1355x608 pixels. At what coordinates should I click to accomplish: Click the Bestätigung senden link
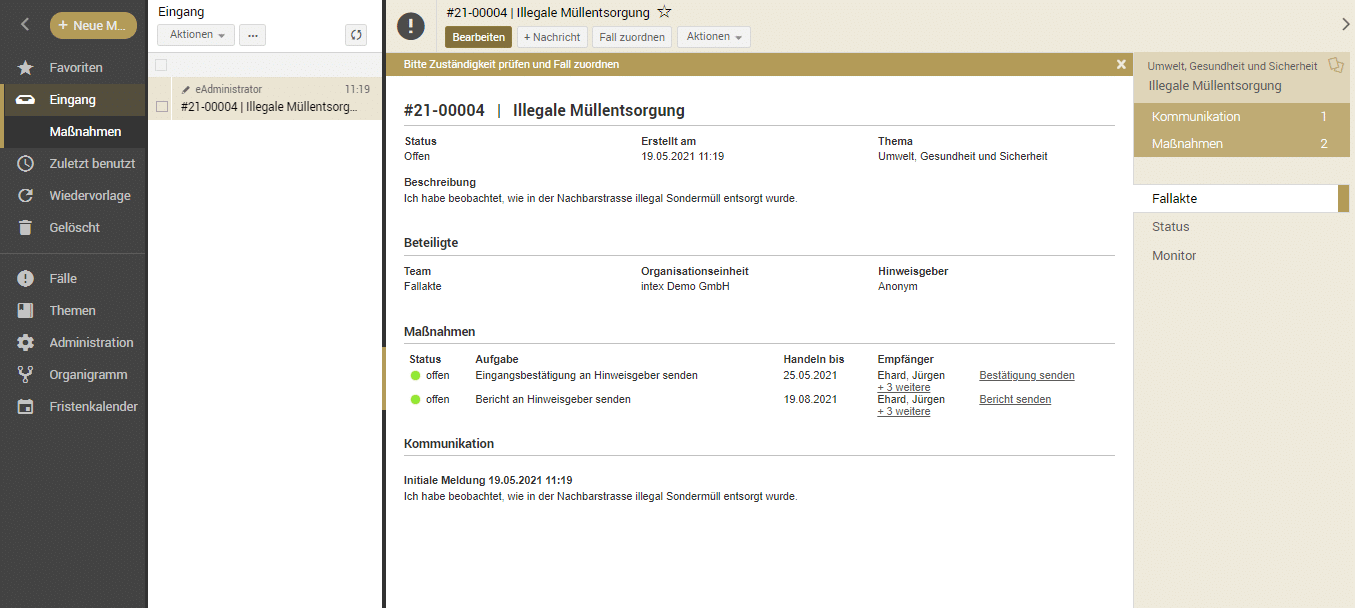[1027, 376]
